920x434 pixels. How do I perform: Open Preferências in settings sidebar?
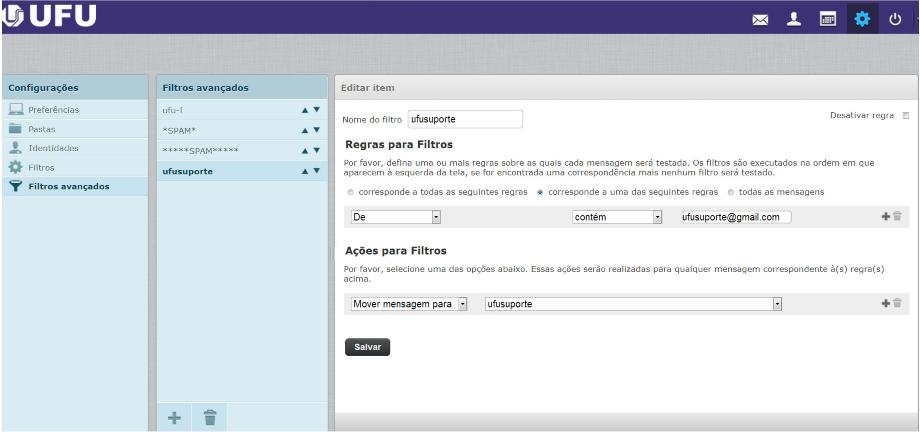coord(54,109)
